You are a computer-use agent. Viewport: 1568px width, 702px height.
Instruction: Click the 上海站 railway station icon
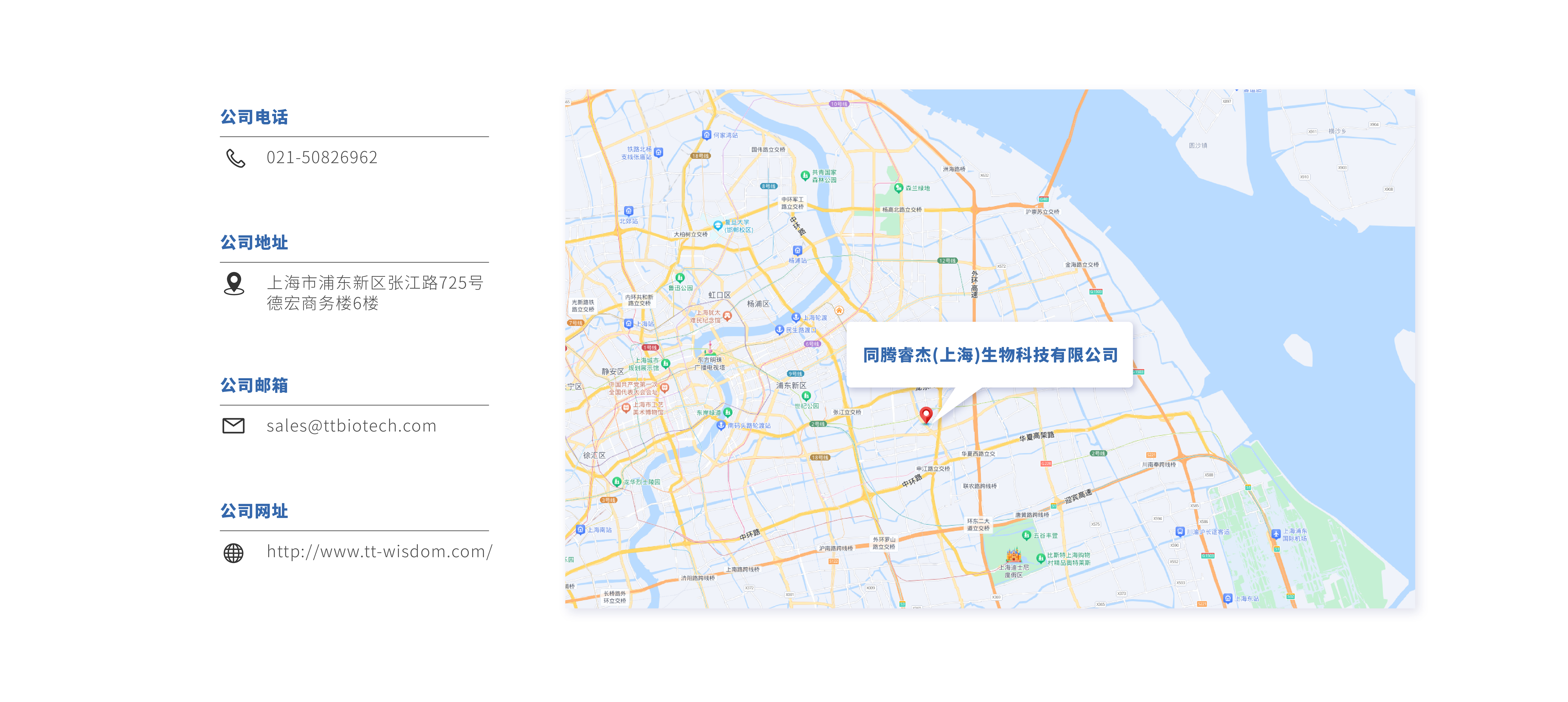tap(629, 324)
